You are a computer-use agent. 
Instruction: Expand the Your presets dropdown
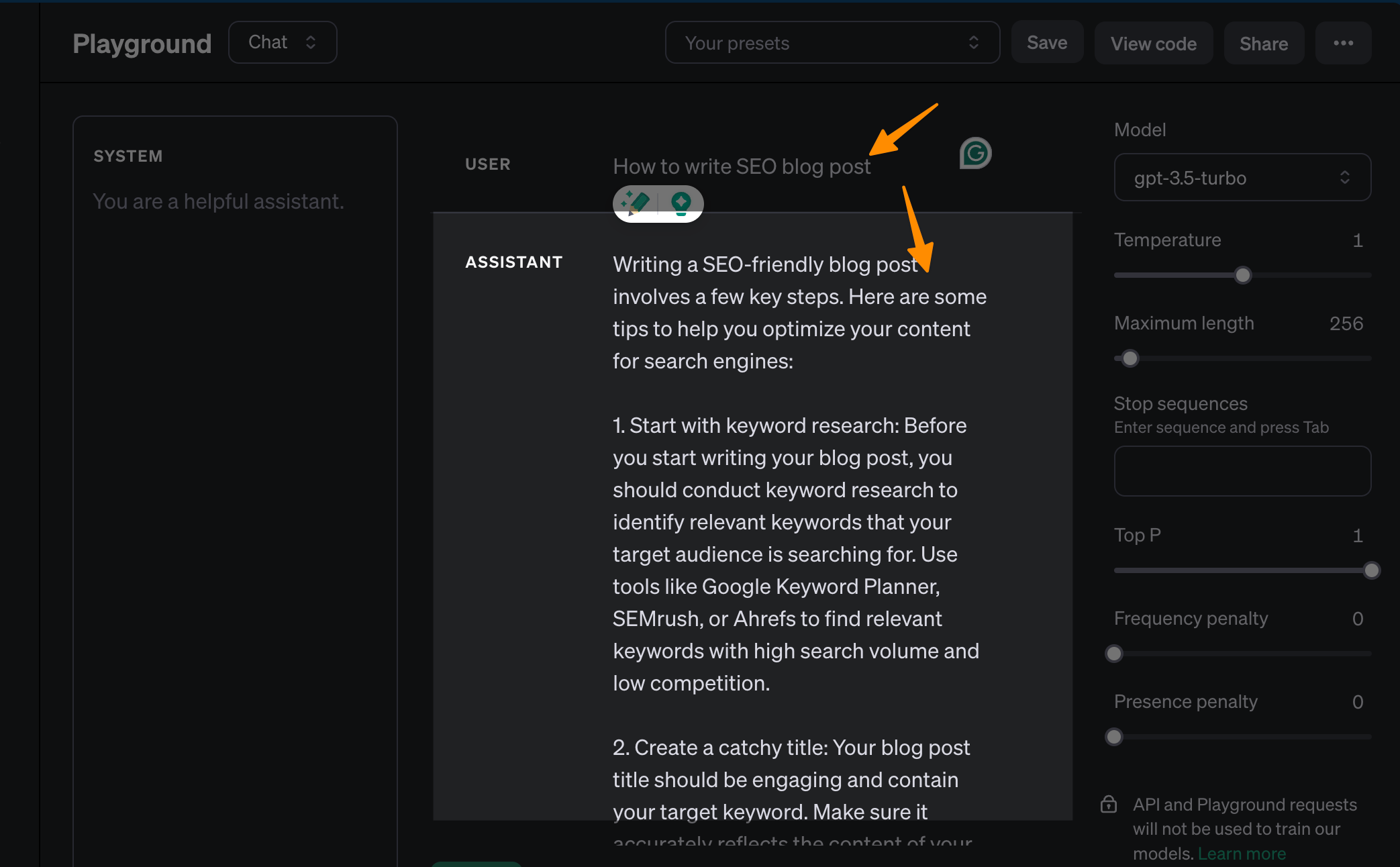tap(832, 43)
